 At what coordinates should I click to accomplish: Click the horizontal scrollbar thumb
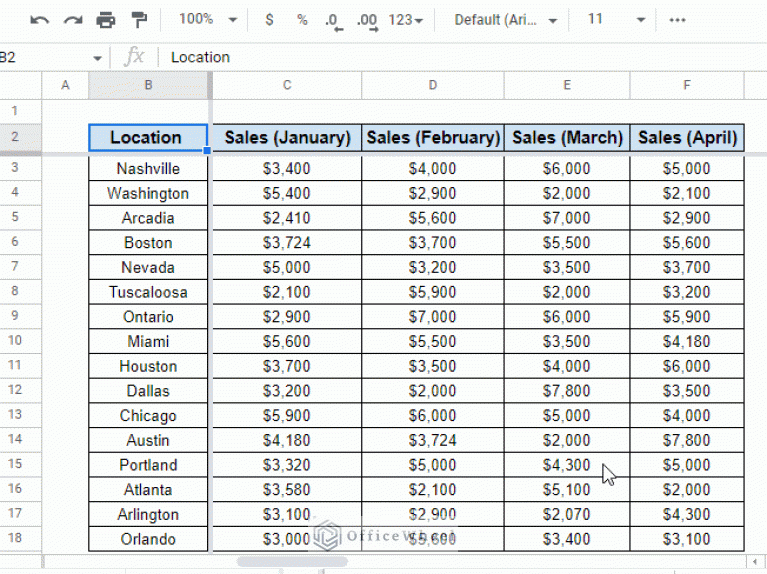292,561
